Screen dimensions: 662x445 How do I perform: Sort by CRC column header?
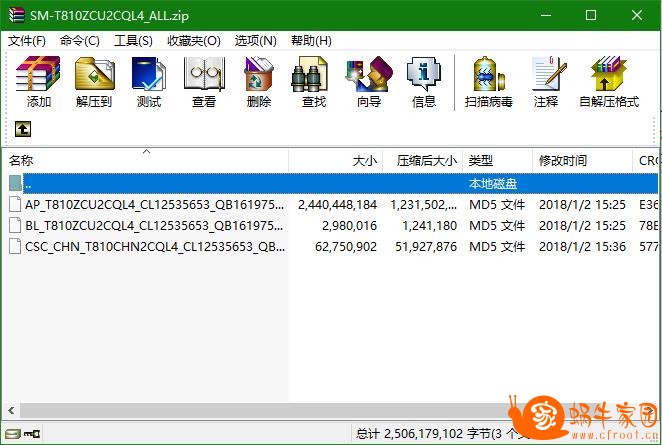point(646,160)
